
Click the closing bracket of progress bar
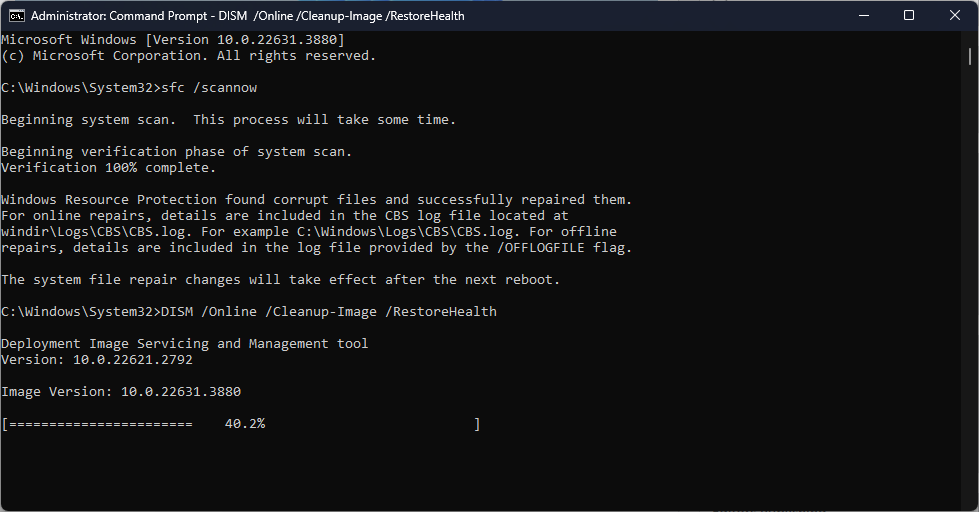478,424
